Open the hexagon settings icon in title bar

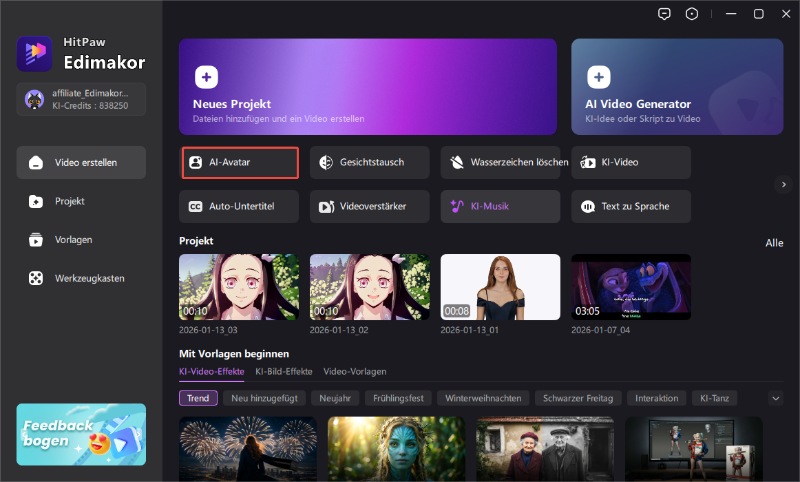(x=692, y=14)
